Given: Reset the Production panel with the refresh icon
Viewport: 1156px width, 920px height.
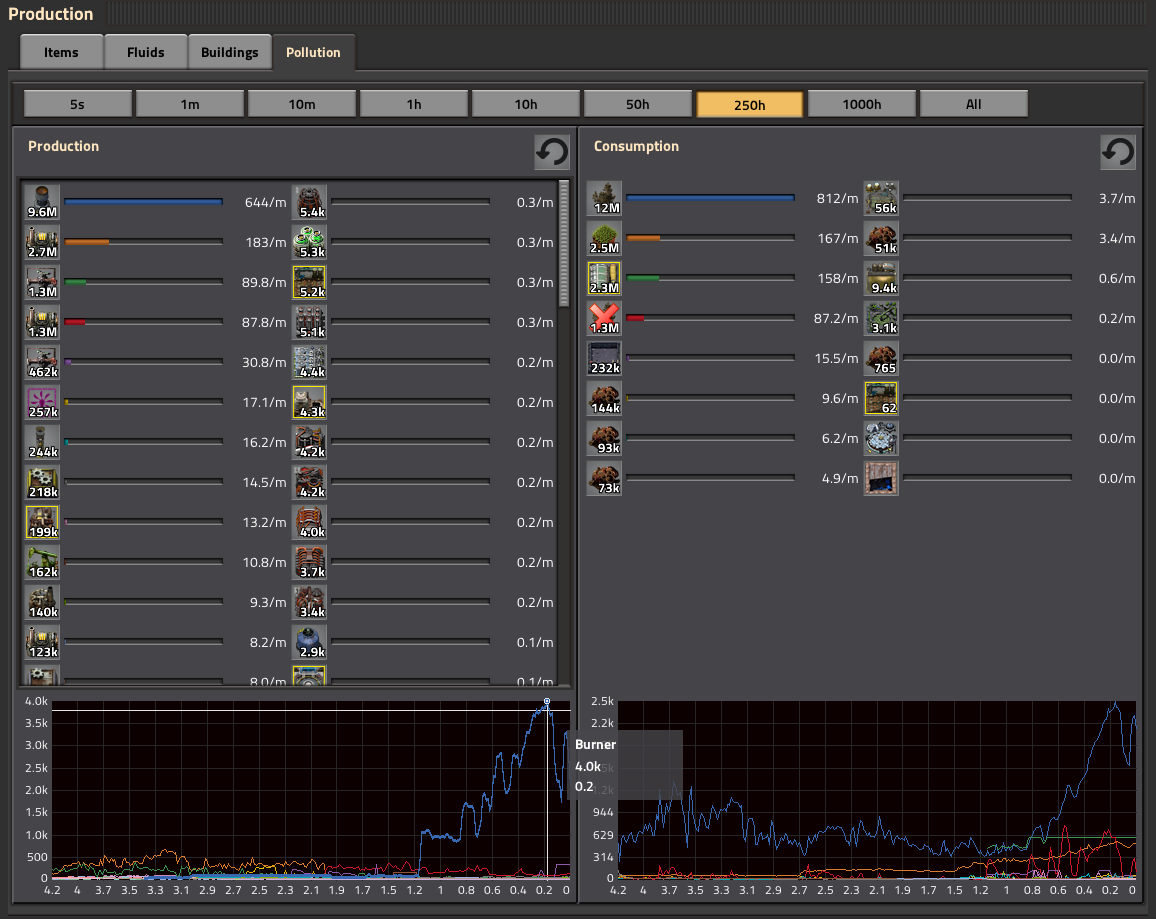Looking at the screenshot, I should (551, 152).
